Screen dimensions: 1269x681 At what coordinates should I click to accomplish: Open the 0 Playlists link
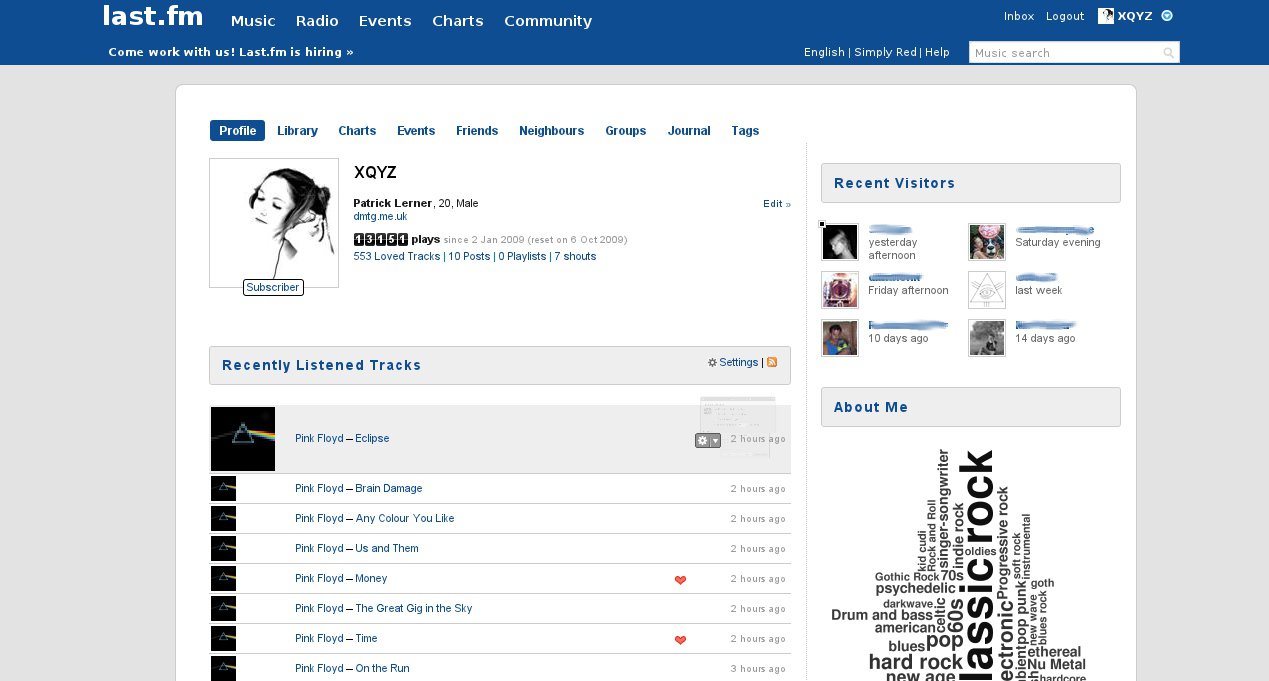(x=522, y=257)
